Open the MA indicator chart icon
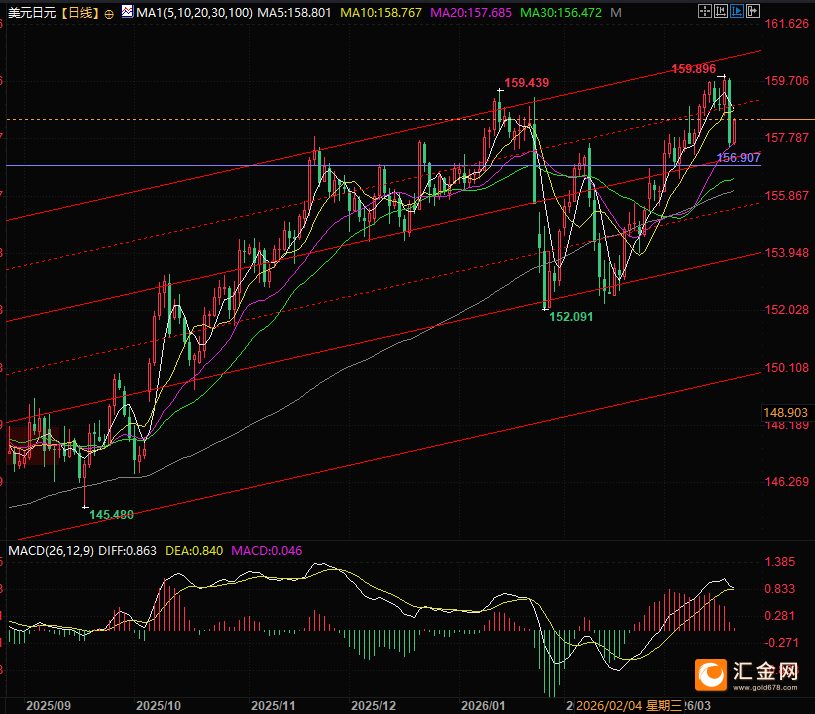This screenshot has height=714, width=815. [x=127, y=11]
